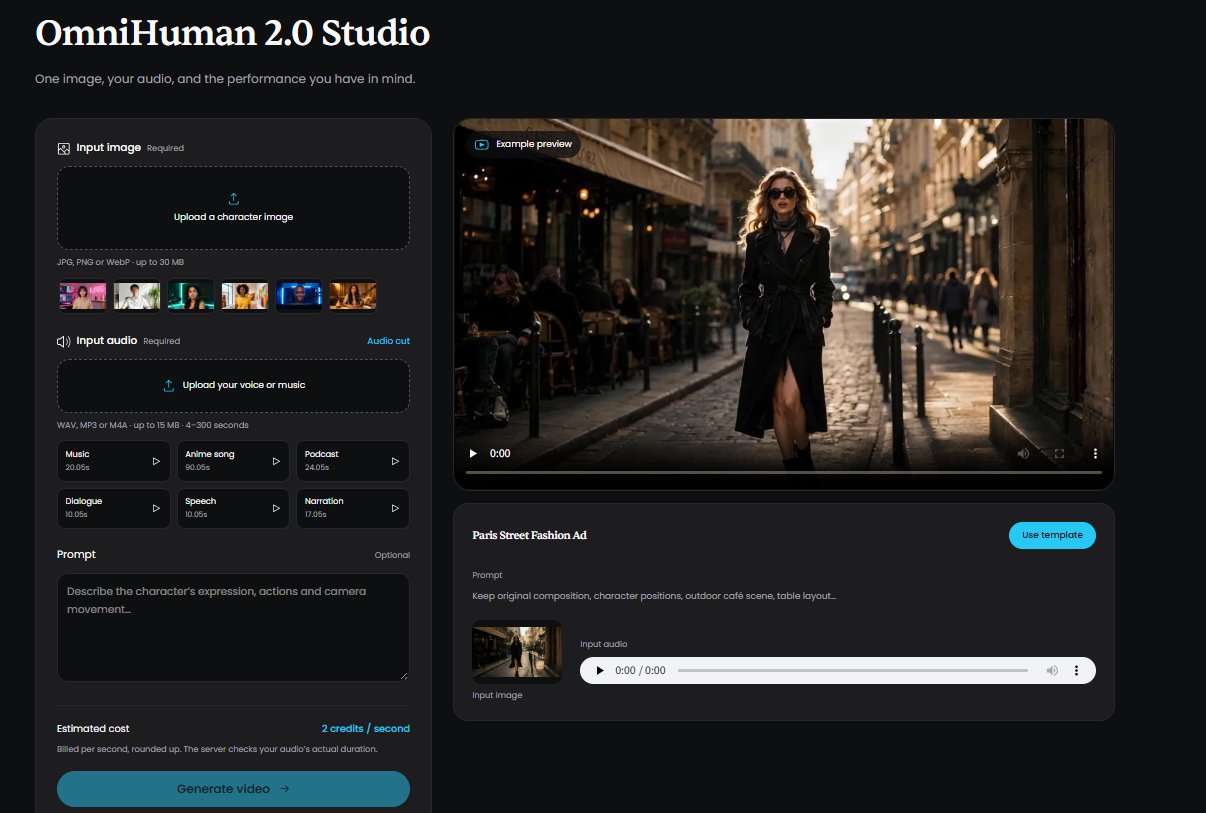The height and width of the screenshot is (813, 1206).
Task: Seek in the preview video progress bar
Action: 784,472
